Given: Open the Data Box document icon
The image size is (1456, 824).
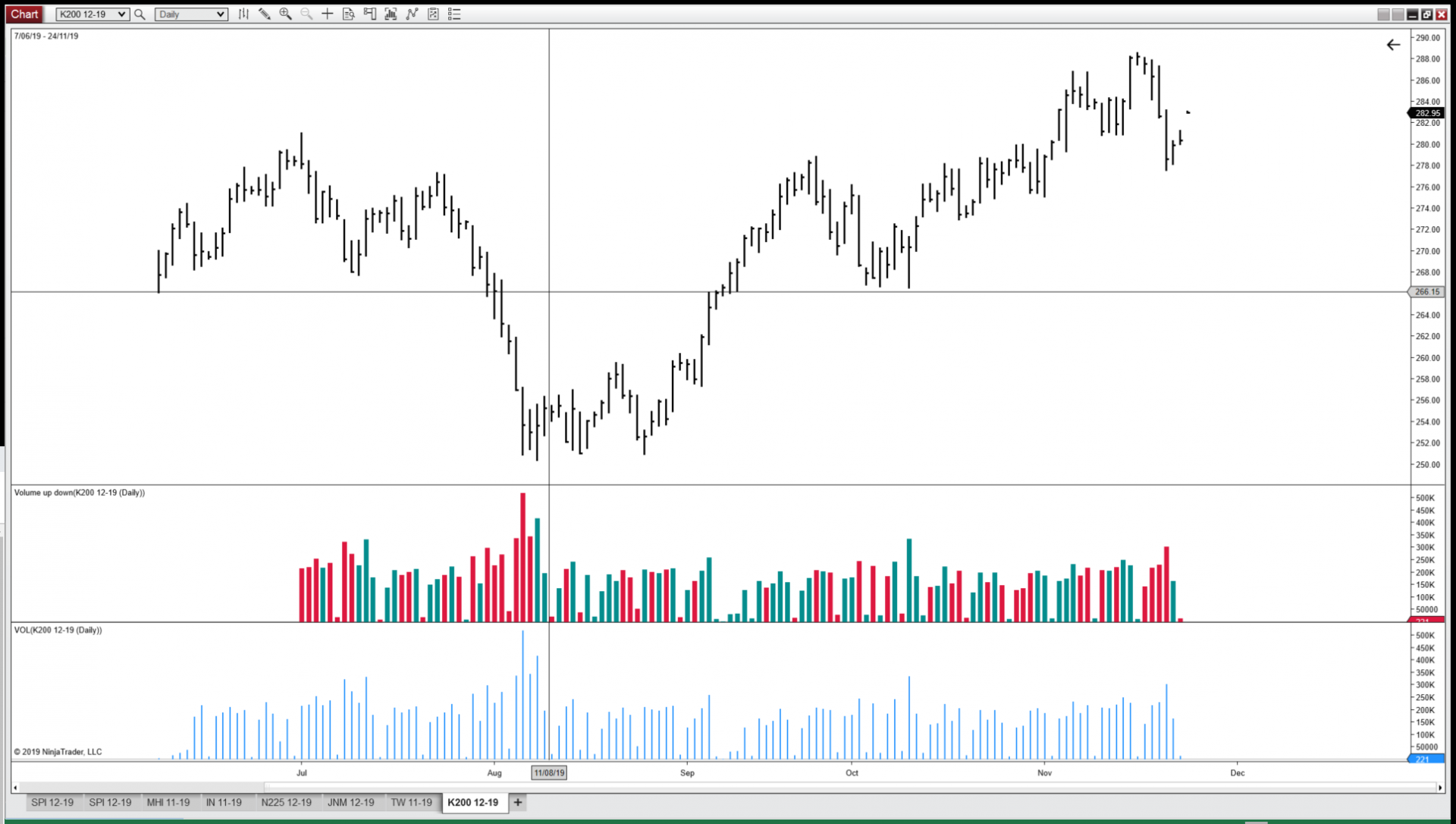Looking at the screenshot, I should coord(348,14).
